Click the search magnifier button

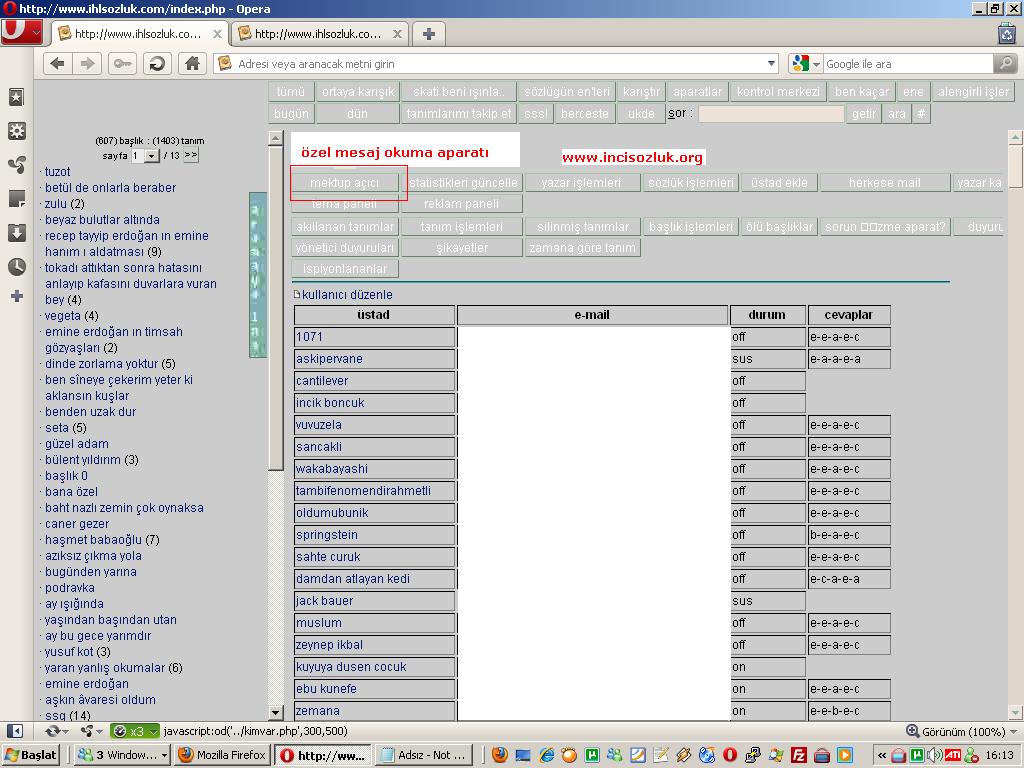1005,64
